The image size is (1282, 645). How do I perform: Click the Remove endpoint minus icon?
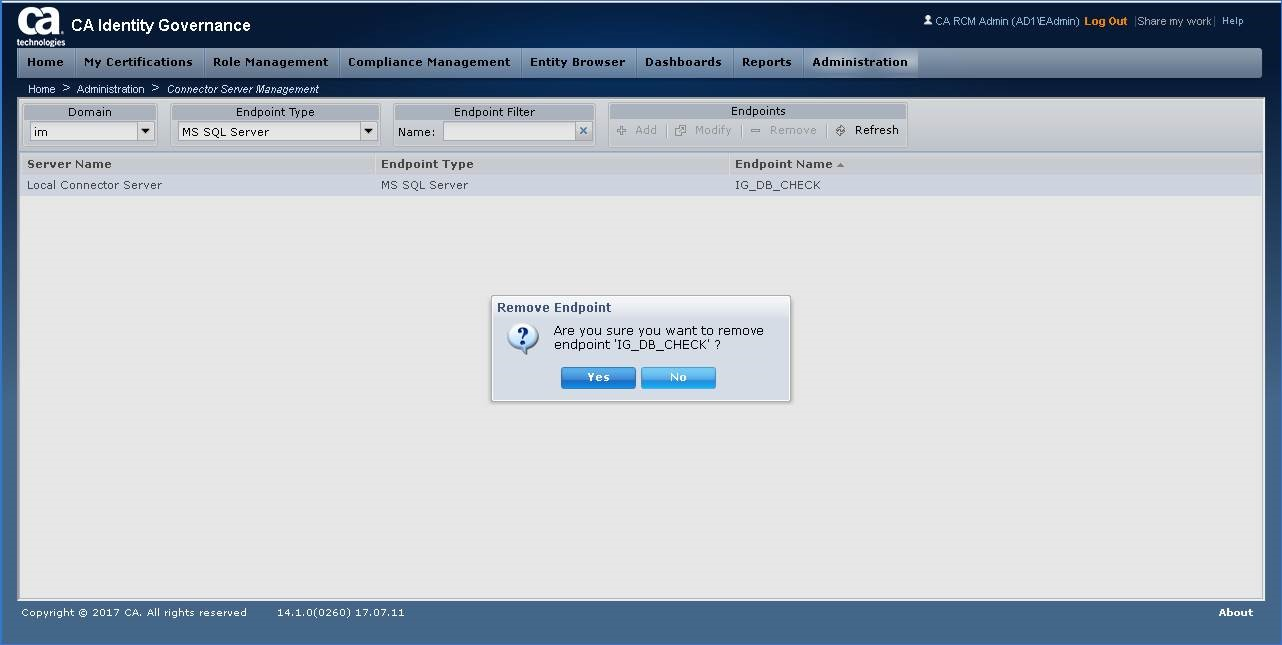click(x=756, y=131)
